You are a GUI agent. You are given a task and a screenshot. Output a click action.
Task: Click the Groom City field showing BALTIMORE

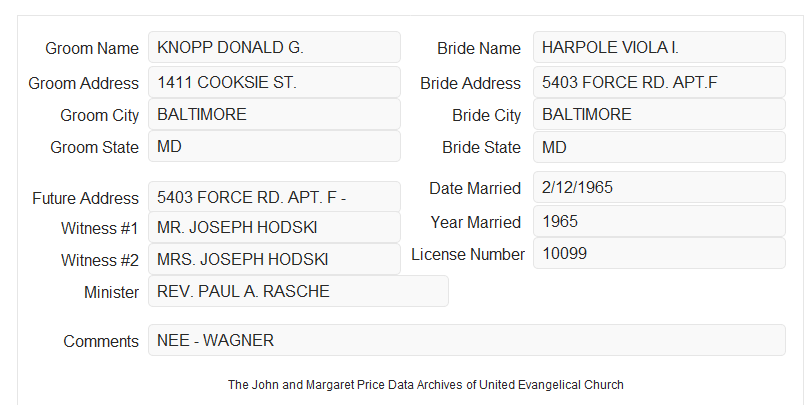[274, 114]
